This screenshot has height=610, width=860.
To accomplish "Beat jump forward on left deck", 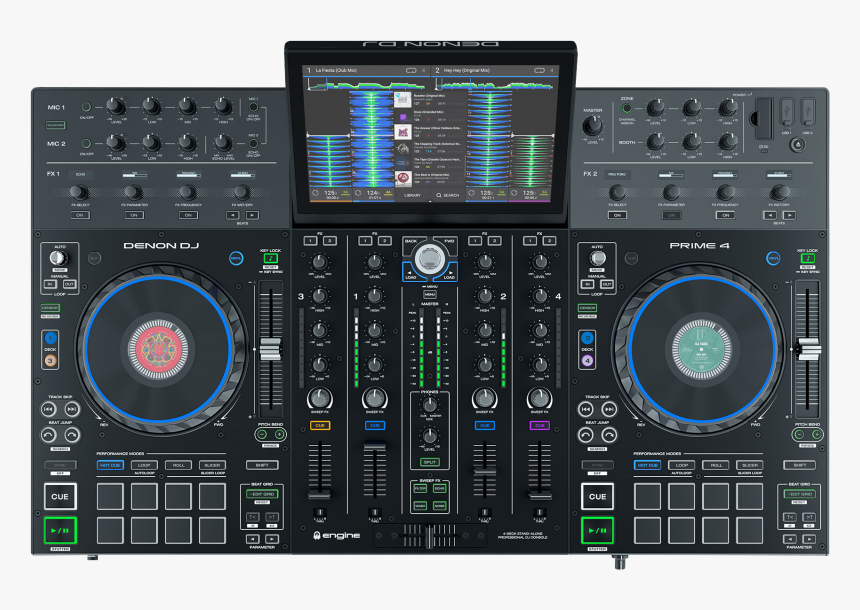I will tap(72, 435).
